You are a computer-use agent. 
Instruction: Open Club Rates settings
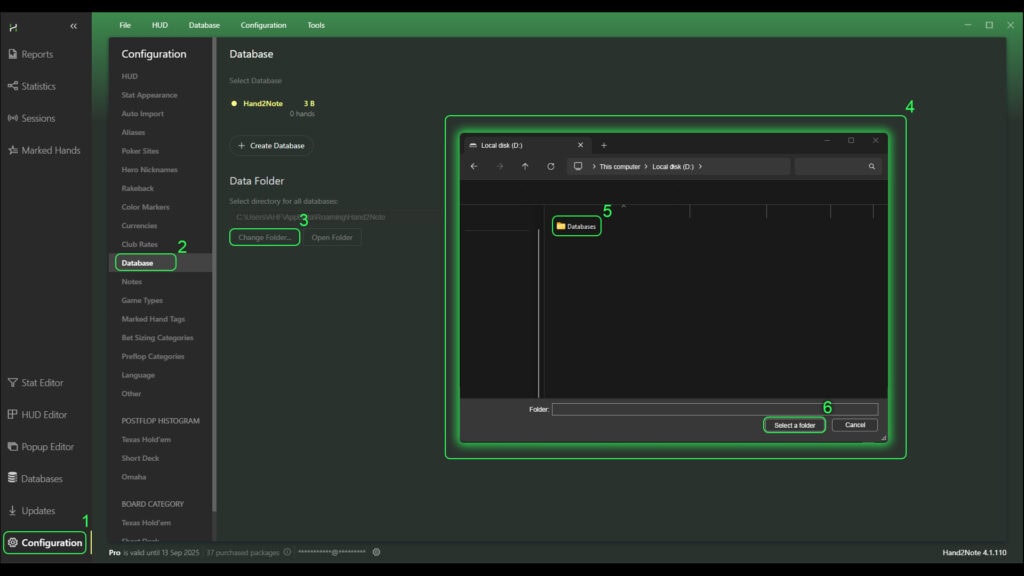139,244
